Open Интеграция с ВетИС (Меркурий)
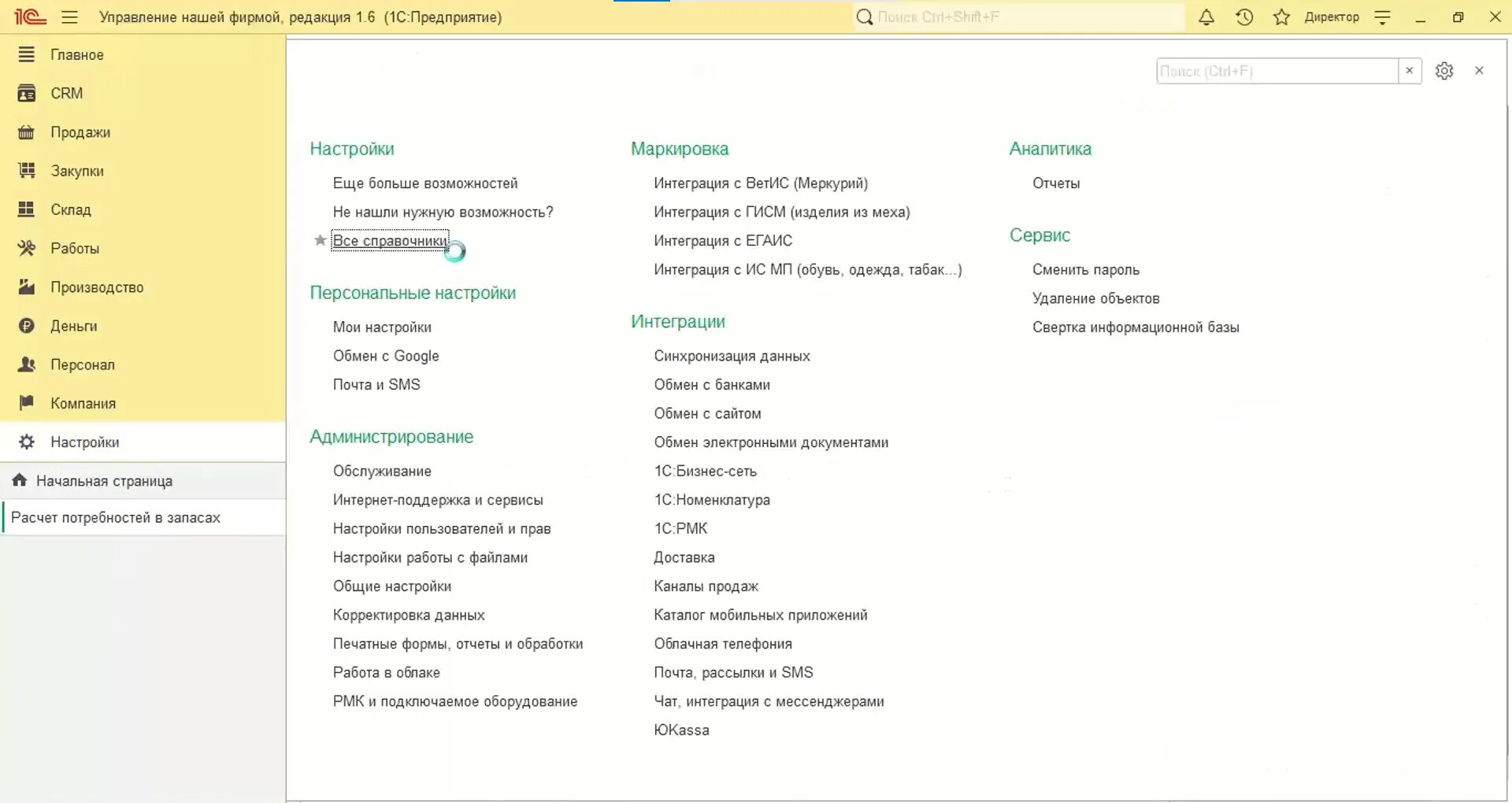 point(761,183)
